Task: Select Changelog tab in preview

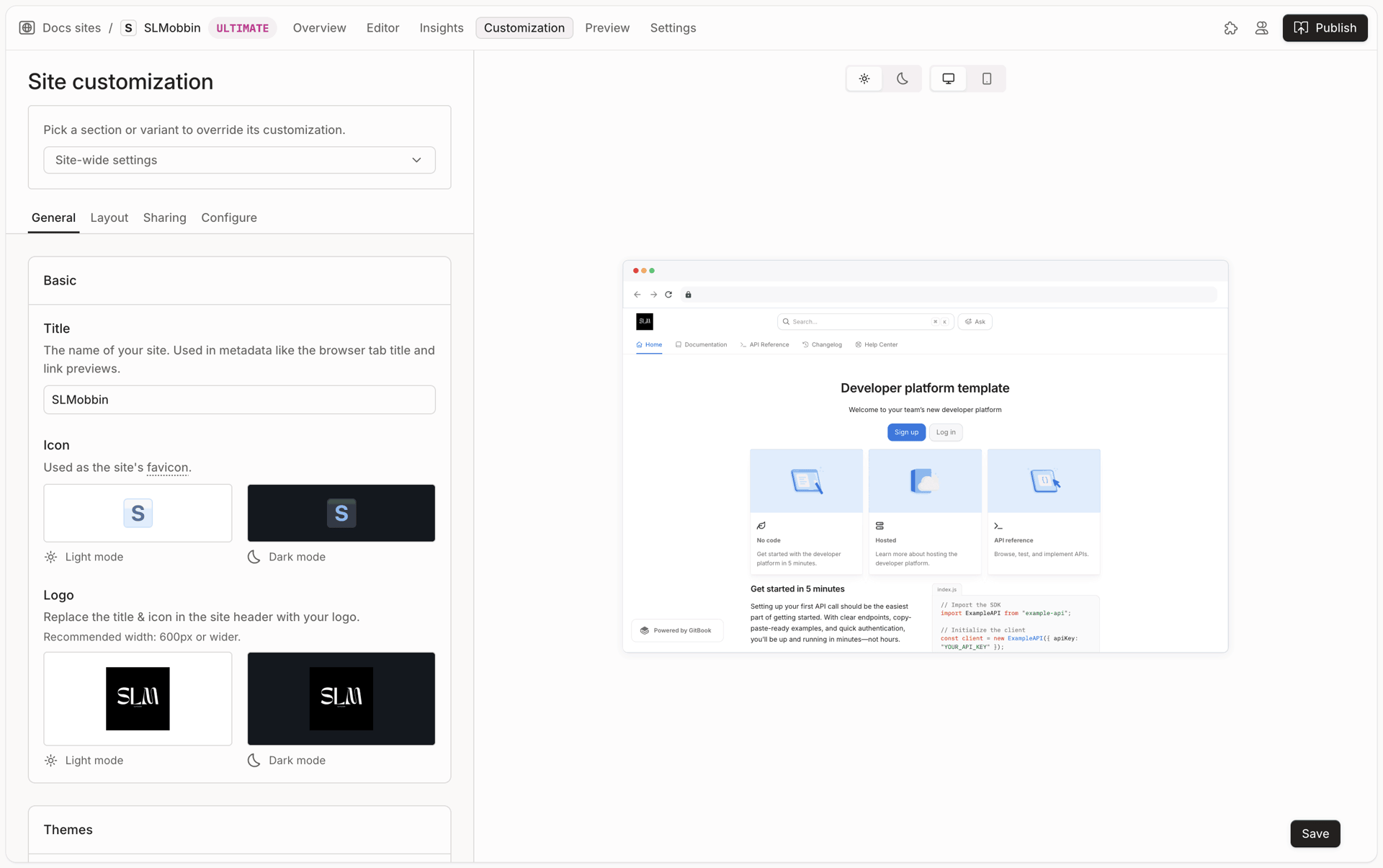Action: (x=822, y=345)
